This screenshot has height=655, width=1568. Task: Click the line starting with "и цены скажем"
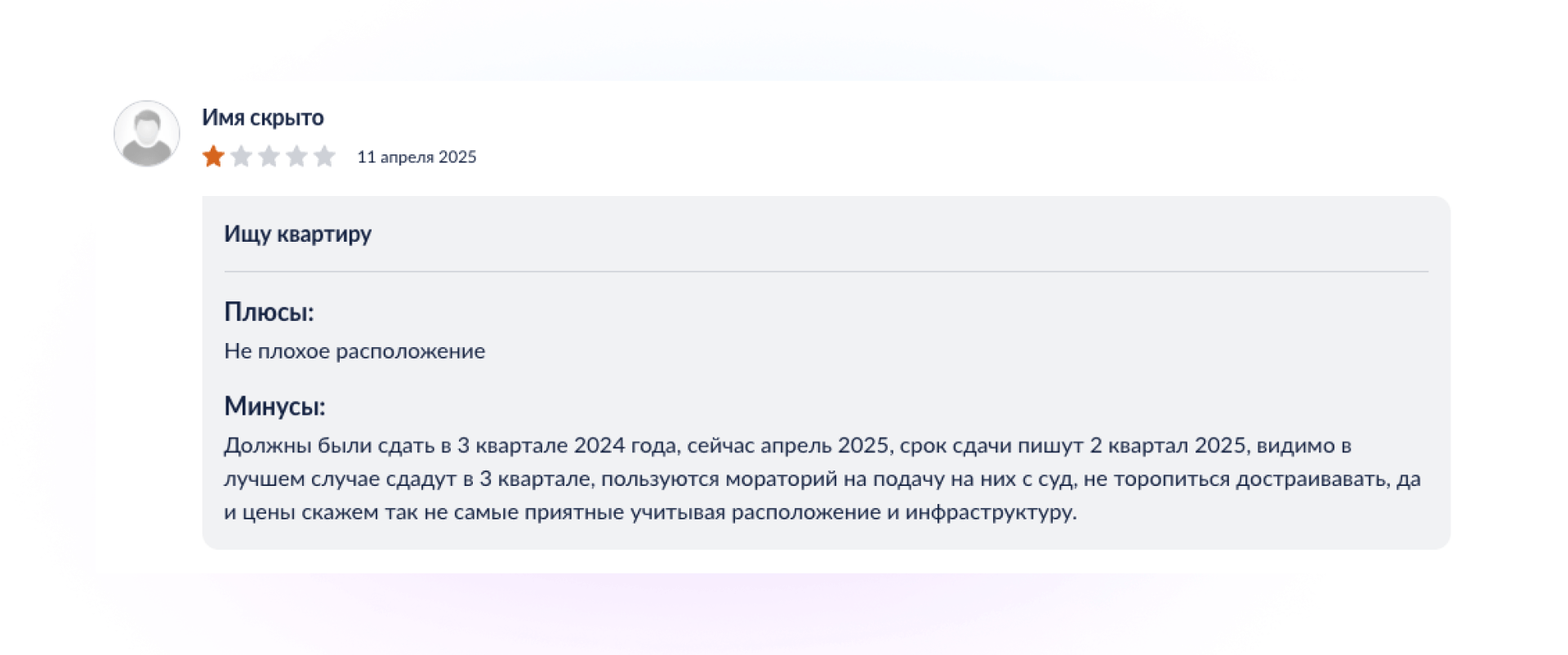point(650,512)
